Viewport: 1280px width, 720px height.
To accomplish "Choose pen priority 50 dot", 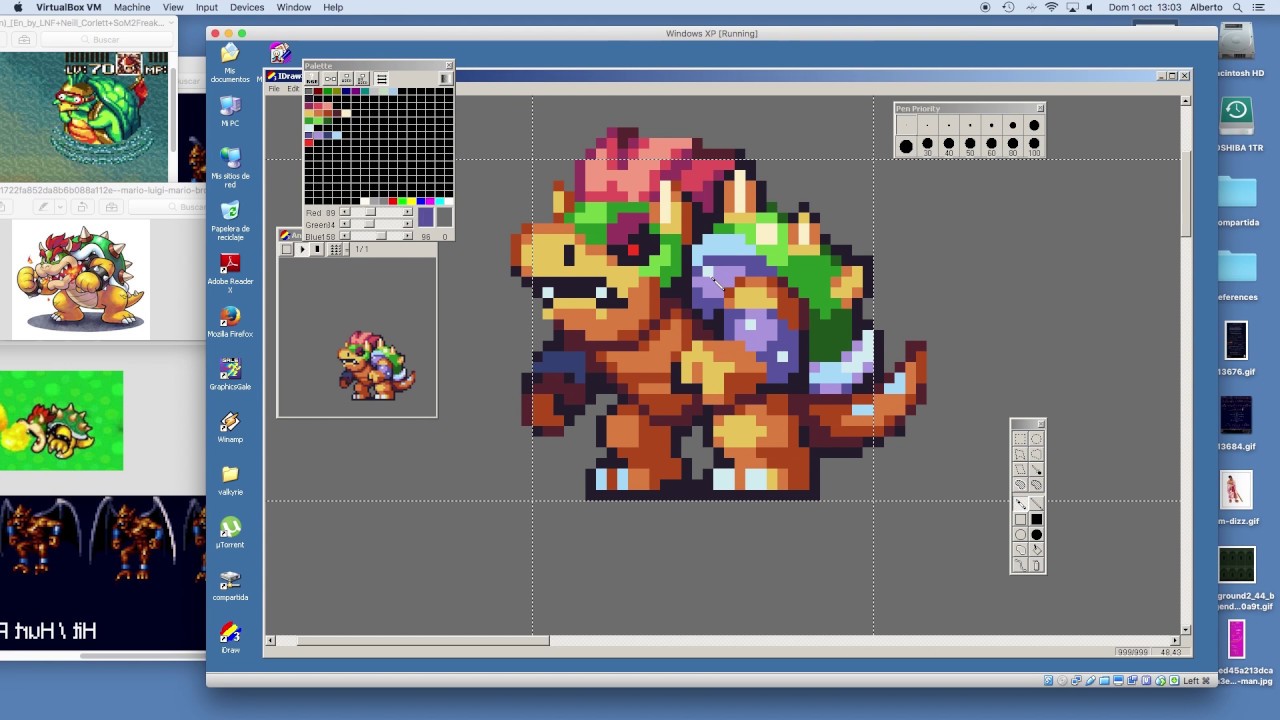I will coord(970,146).
